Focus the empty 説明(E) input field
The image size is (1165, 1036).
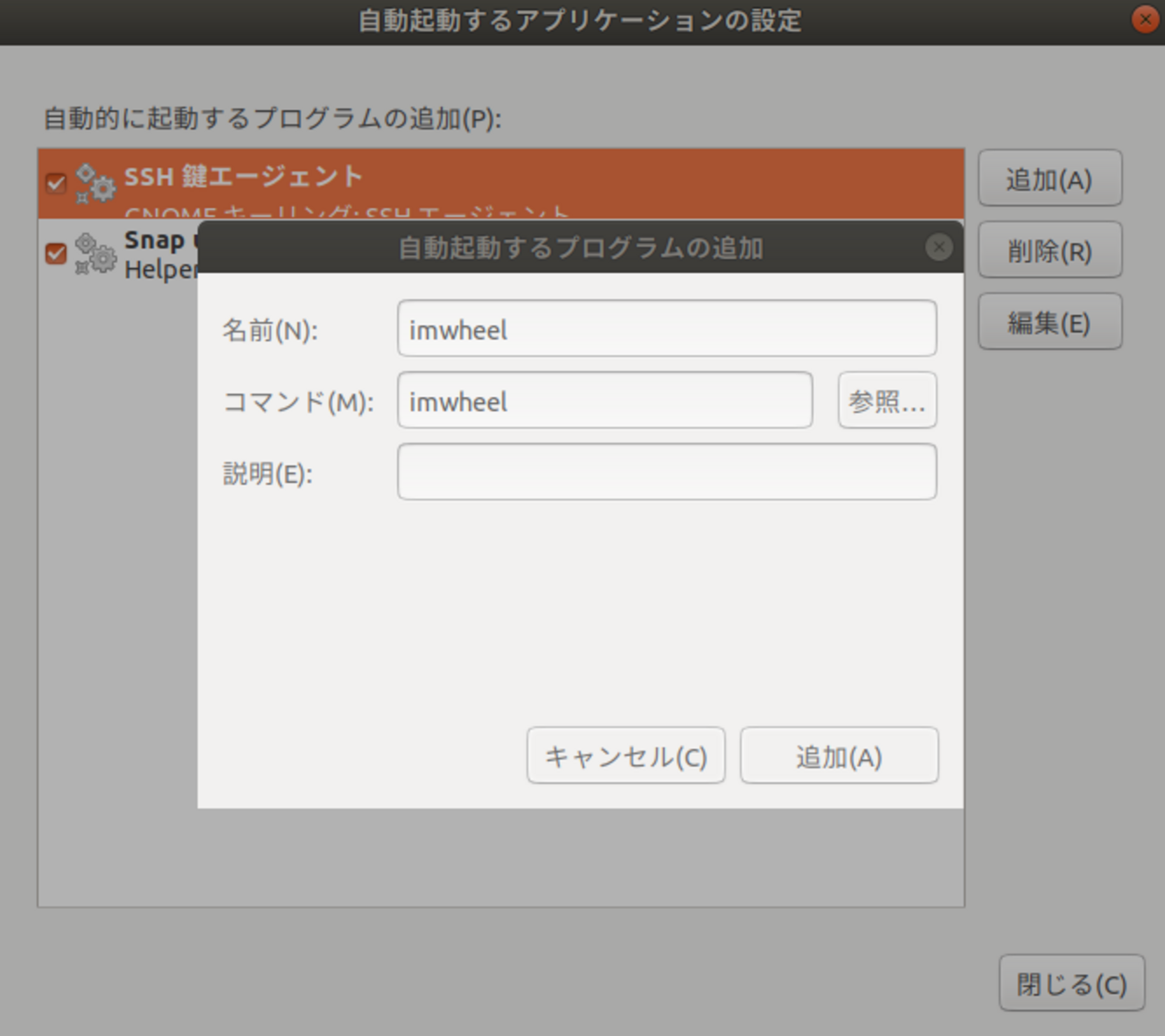coord(667,472)
